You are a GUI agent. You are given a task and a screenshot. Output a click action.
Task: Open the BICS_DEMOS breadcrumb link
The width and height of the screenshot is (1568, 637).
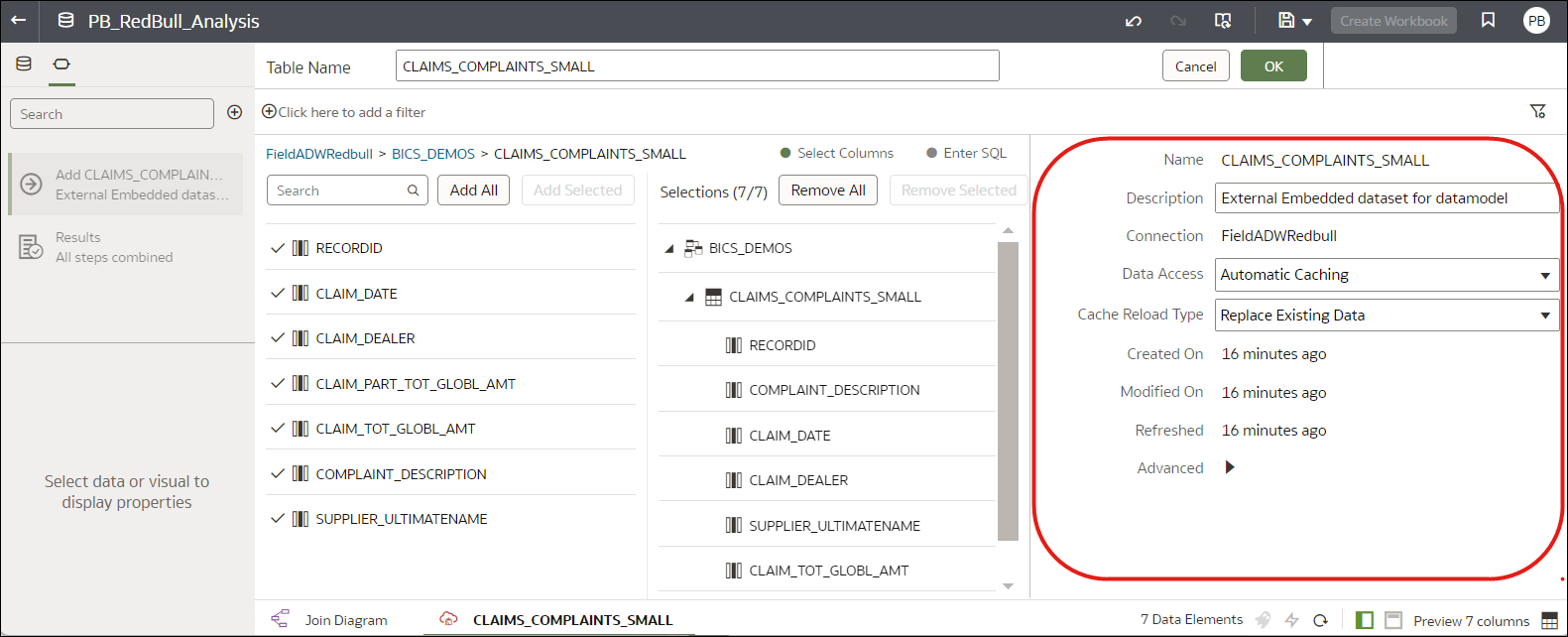[x=433, y=154]
